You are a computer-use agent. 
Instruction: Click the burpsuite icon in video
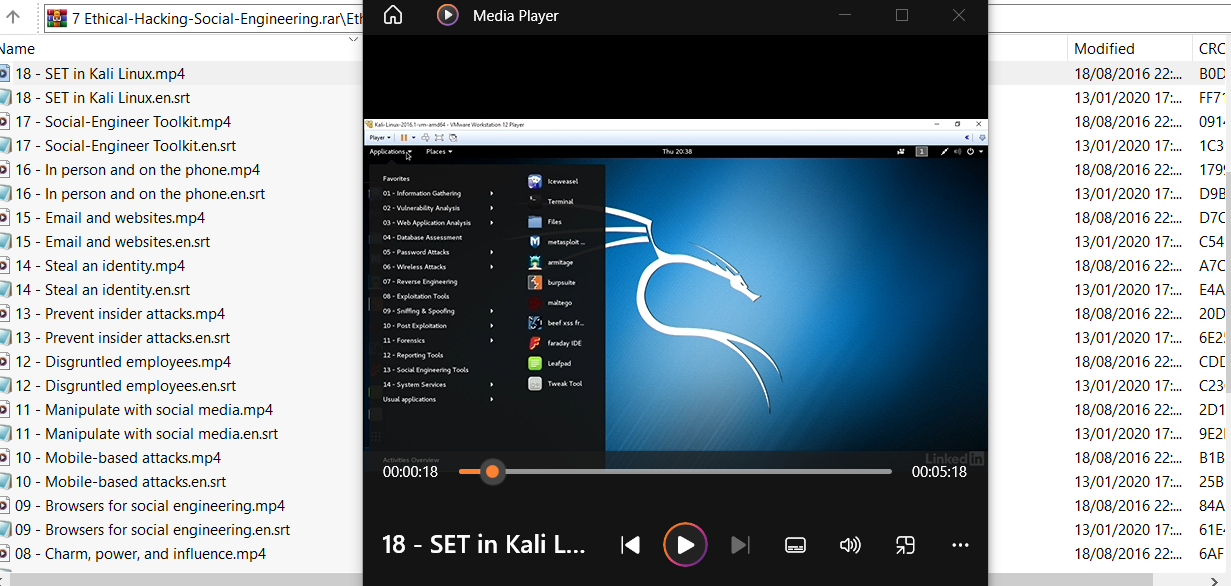(x=535, y=282)
